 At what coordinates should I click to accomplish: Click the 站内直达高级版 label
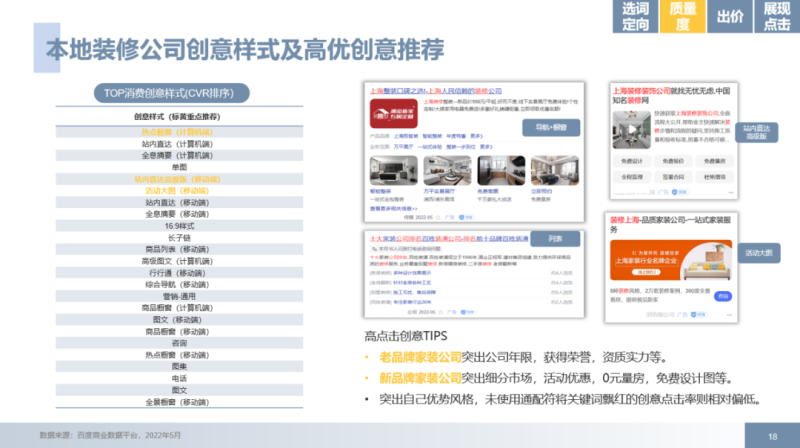757,132
